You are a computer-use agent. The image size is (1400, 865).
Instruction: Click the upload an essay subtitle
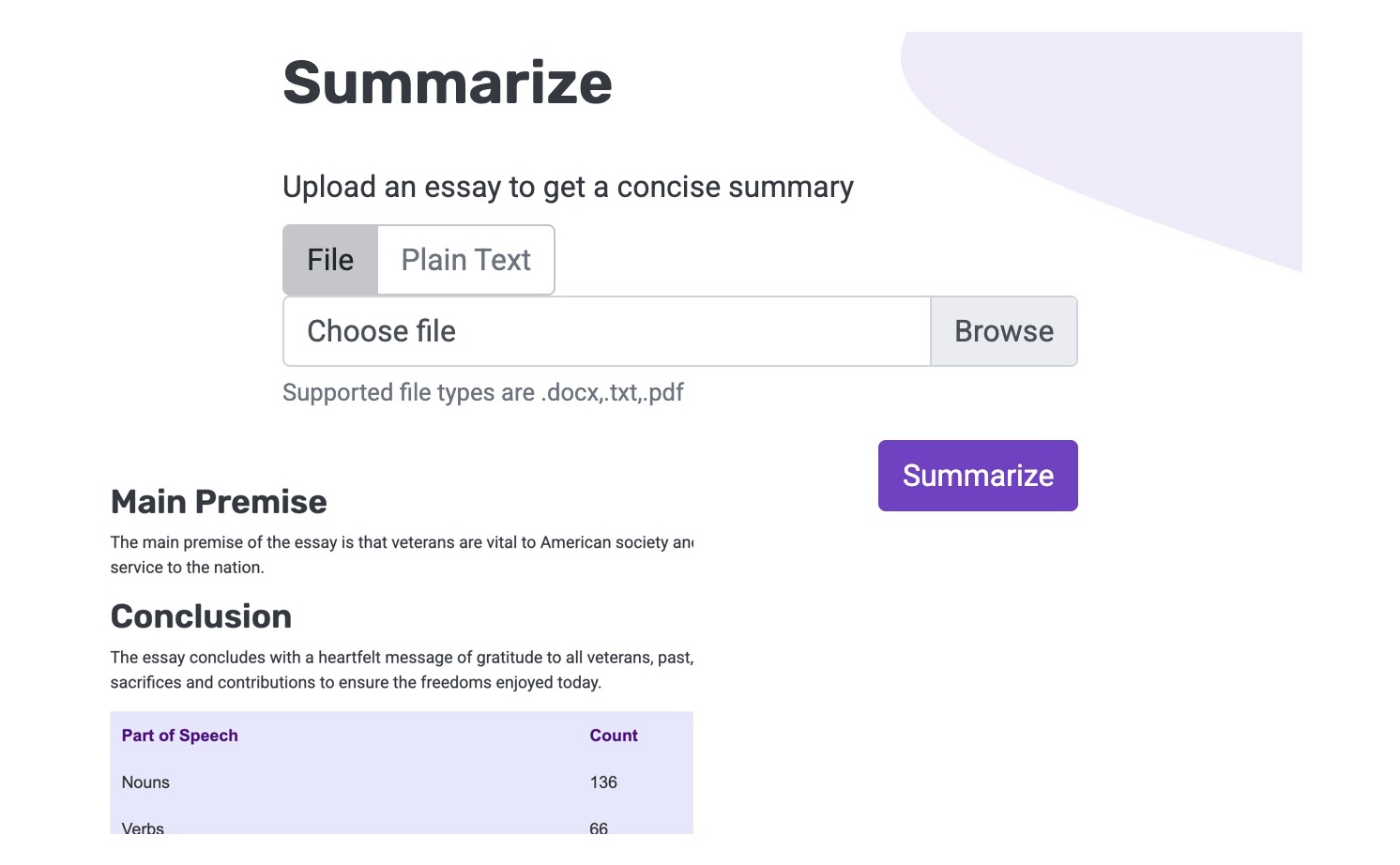(x=568, y=187)
